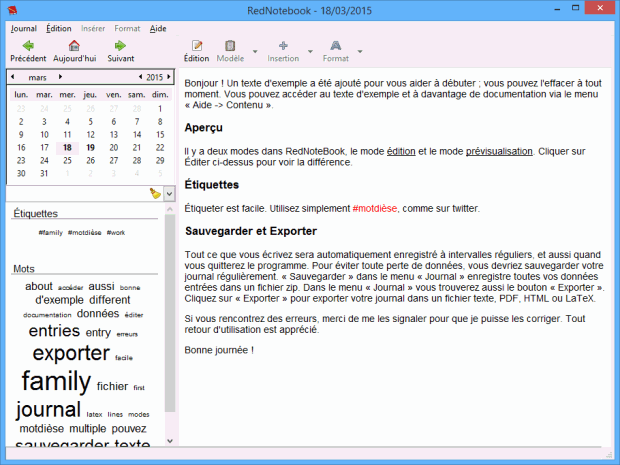Maximize the RedNotebook window
The image size is (620, 465).
point(576,8)
